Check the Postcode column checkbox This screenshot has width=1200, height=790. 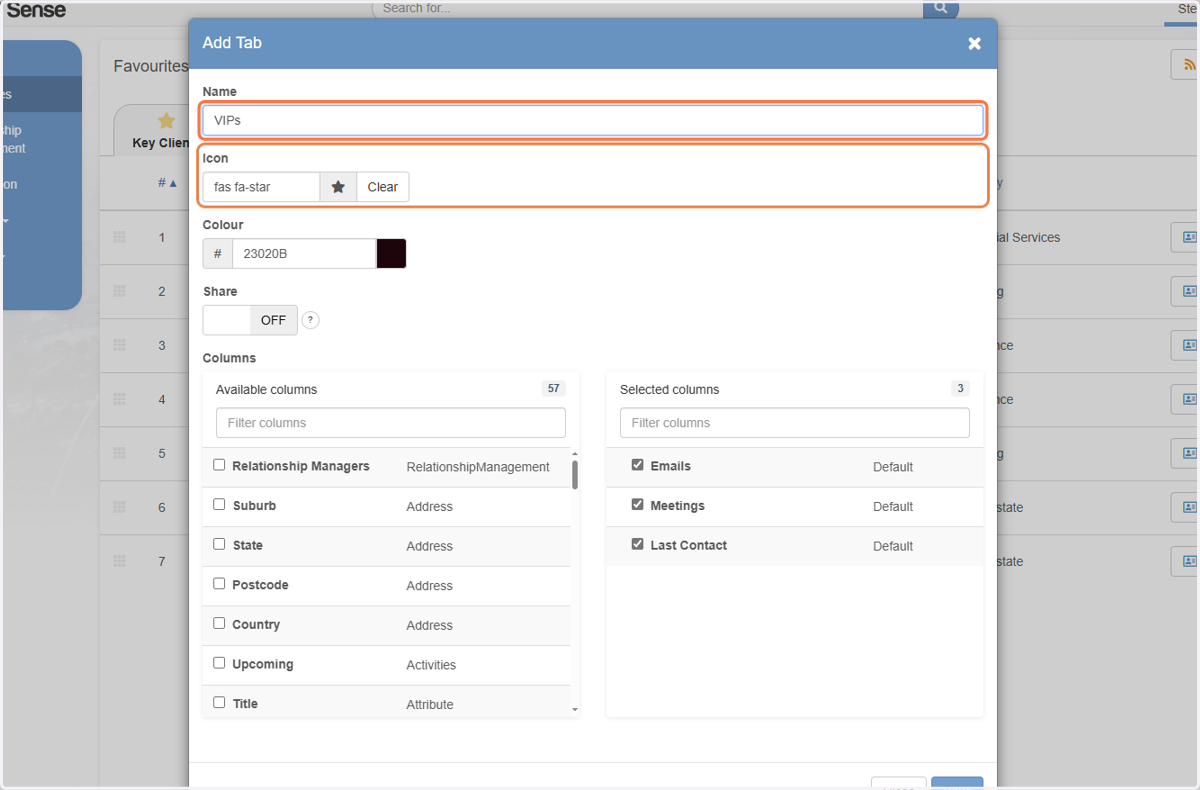(219, 584)
